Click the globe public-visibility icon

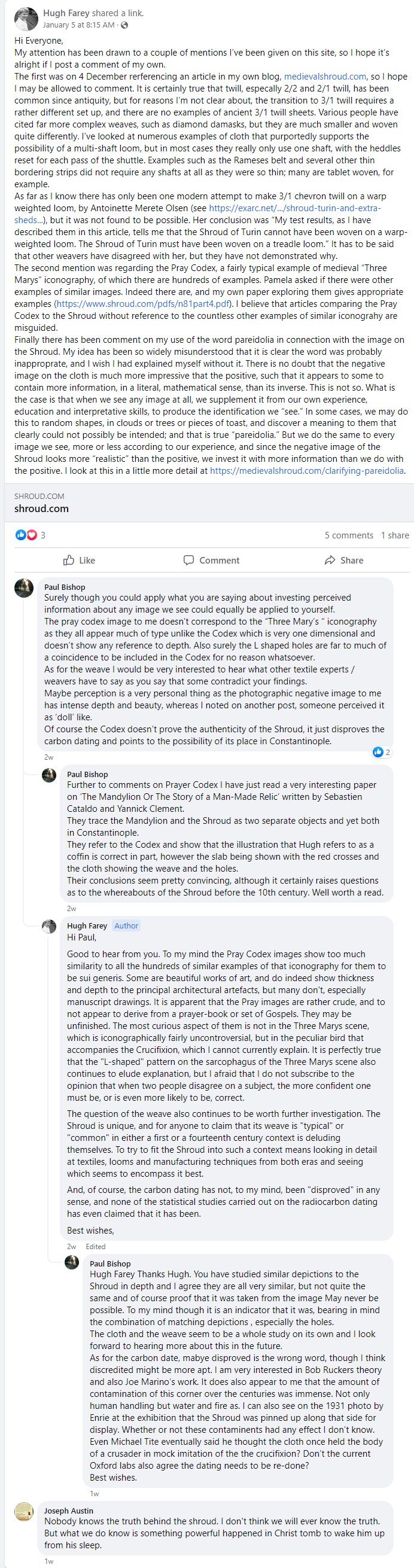click(x=124, y=25)
